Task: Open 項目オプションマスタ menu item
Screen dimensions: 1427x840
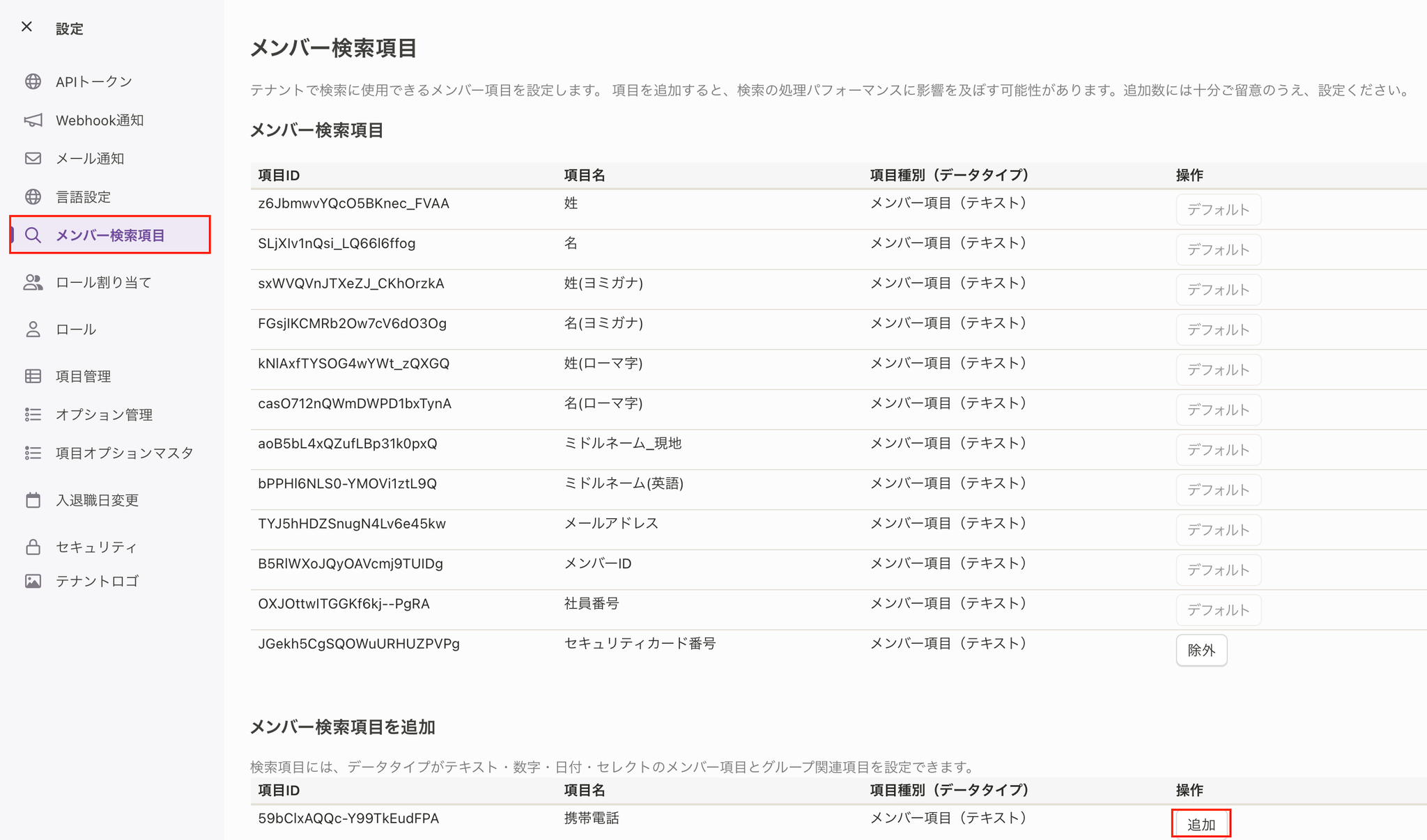Action: [124, 453]
